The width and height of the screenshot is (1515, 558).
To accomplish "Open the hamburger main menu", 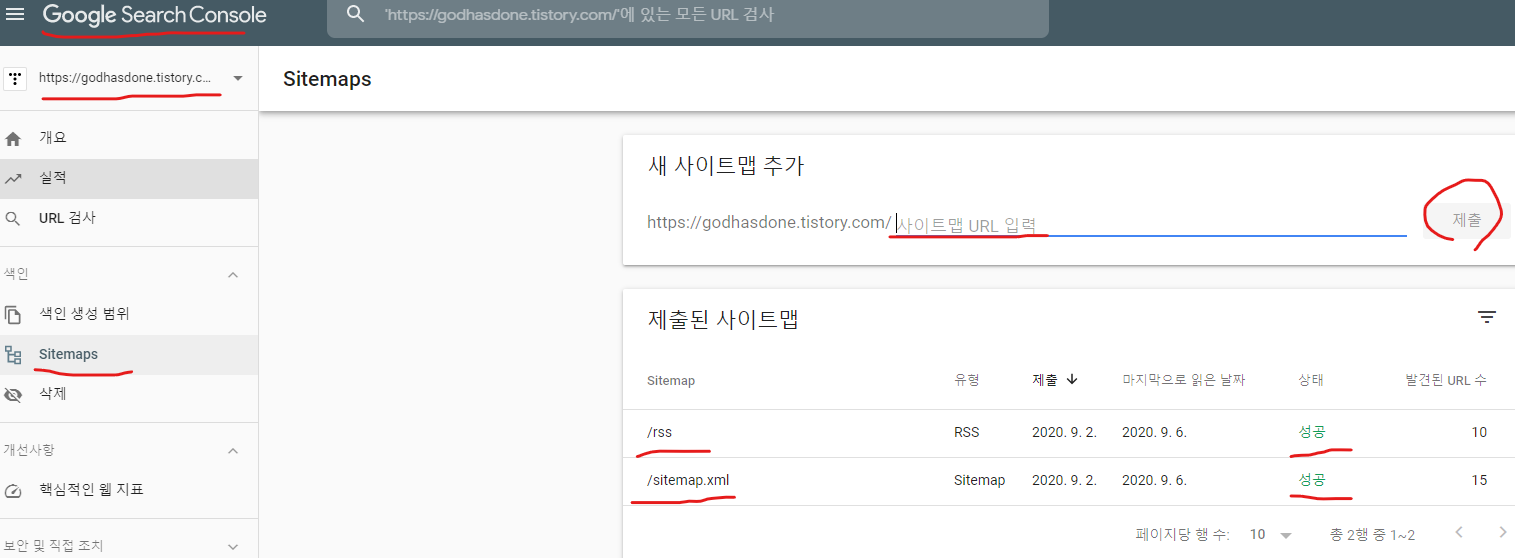I will click(x=15, y=15).
